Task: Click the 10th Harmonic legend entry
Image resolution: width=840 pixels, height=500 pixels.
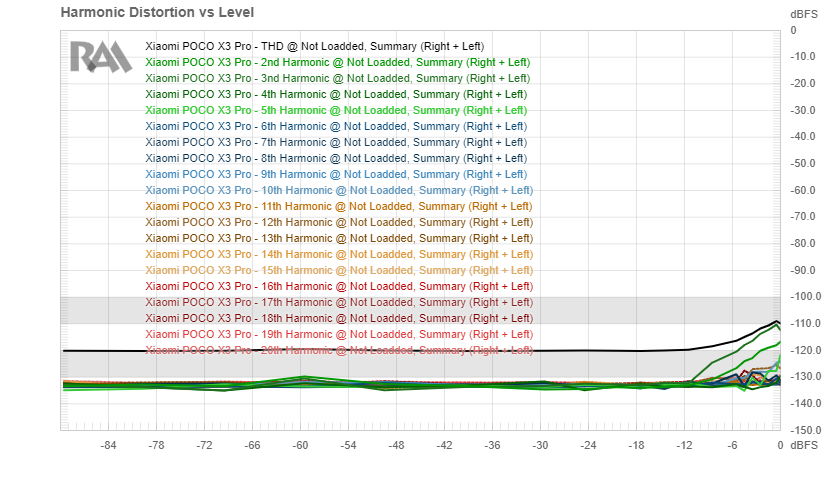Action: pos(339,191)
